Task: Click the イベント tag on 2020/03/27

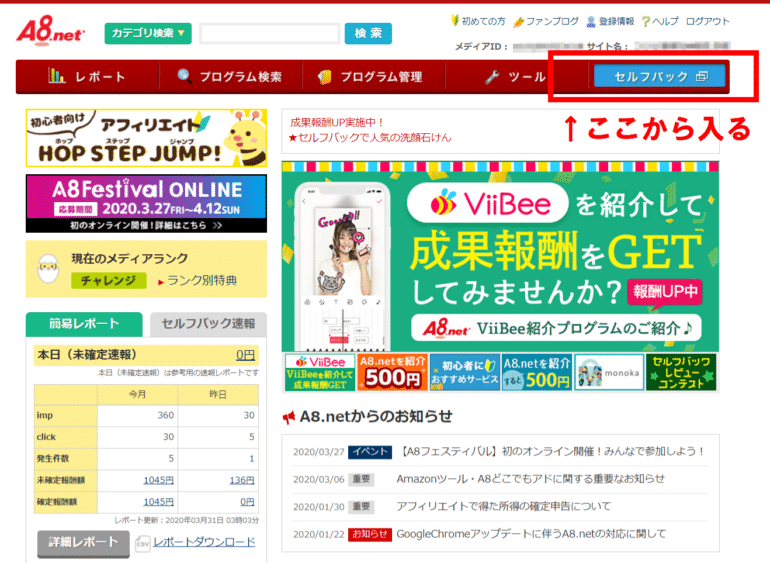Action: click(370, 451)
